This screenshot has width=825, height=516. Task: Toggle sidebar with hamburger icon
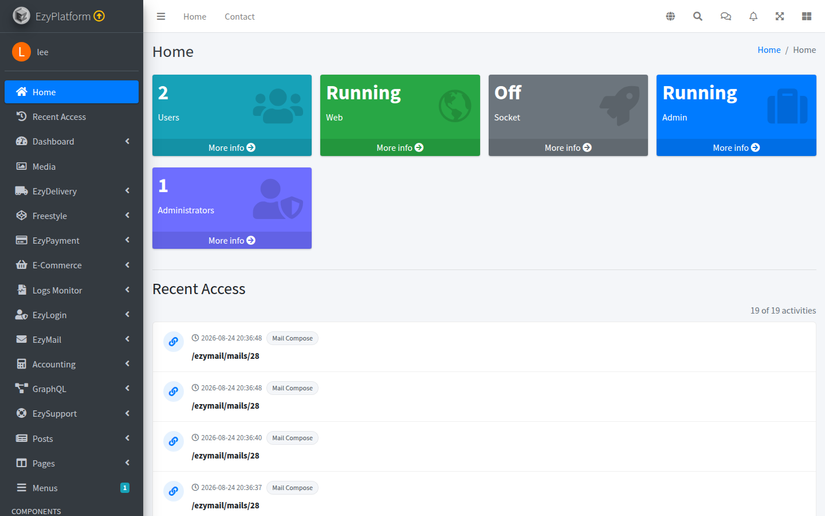click(x=161, y=16)
